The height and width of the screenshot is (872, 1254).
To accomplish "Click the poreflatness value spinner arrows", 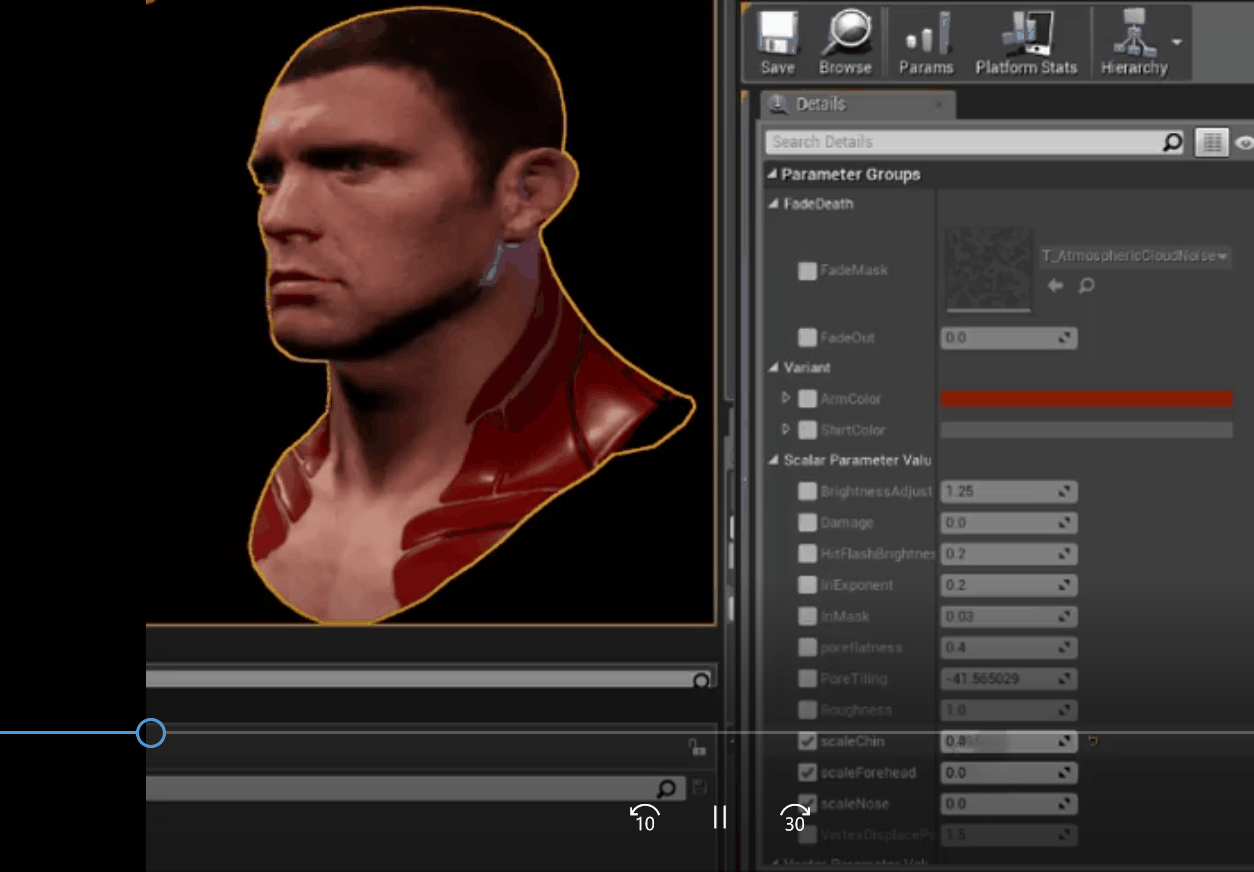I will pos(1066,648).
